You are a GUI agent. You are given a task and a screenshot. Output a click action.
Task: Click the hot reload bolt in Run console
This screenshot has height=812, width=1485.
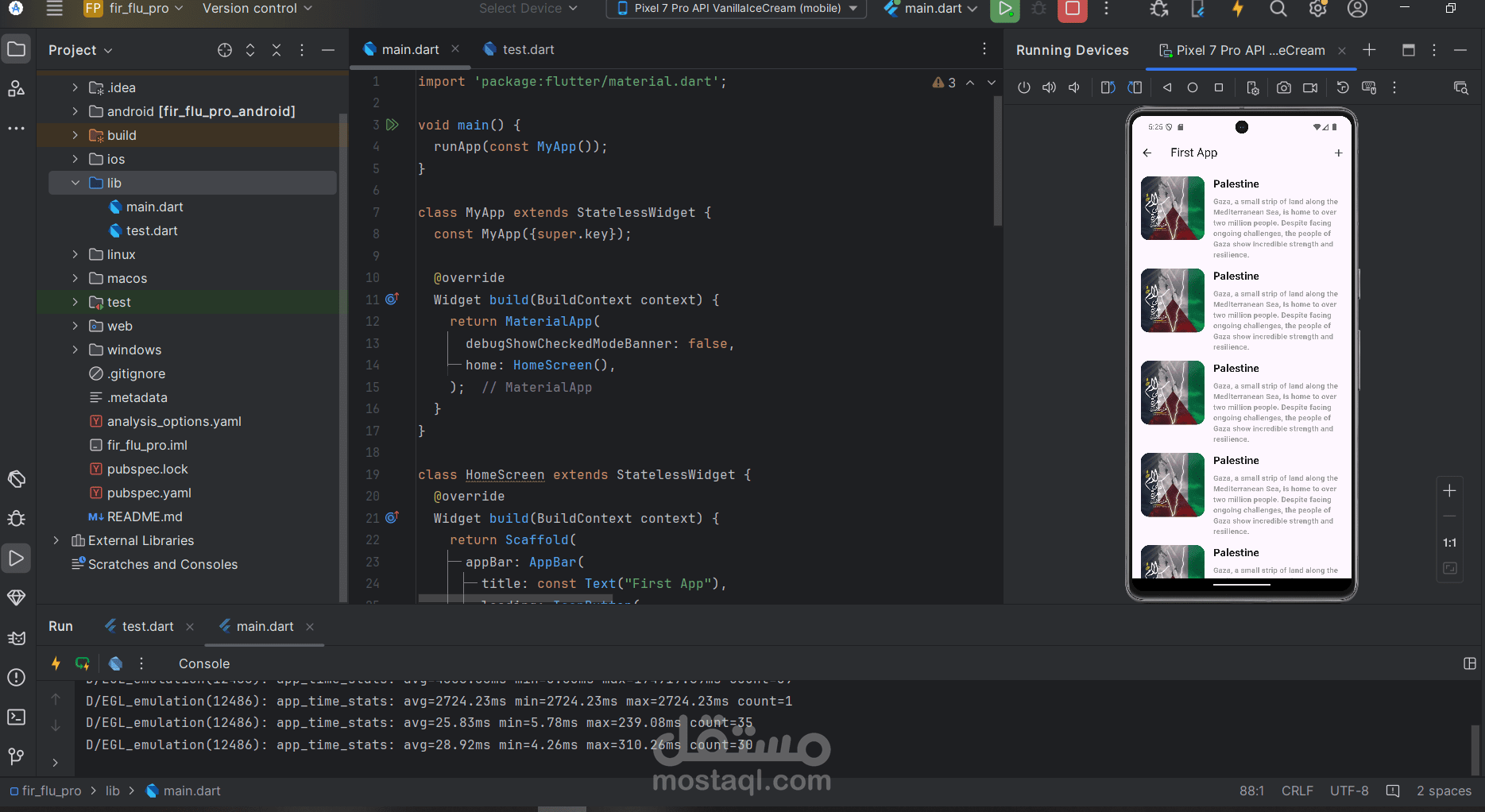click(x=56, y=663)
